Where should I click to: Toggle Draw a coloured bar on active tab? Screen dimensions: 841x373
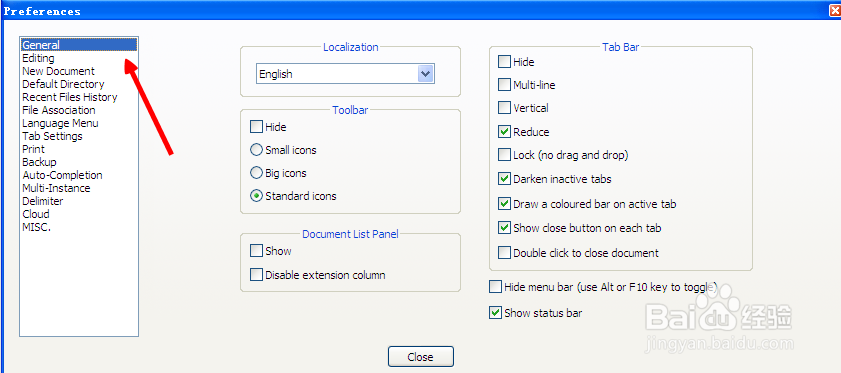click(504, 204)
